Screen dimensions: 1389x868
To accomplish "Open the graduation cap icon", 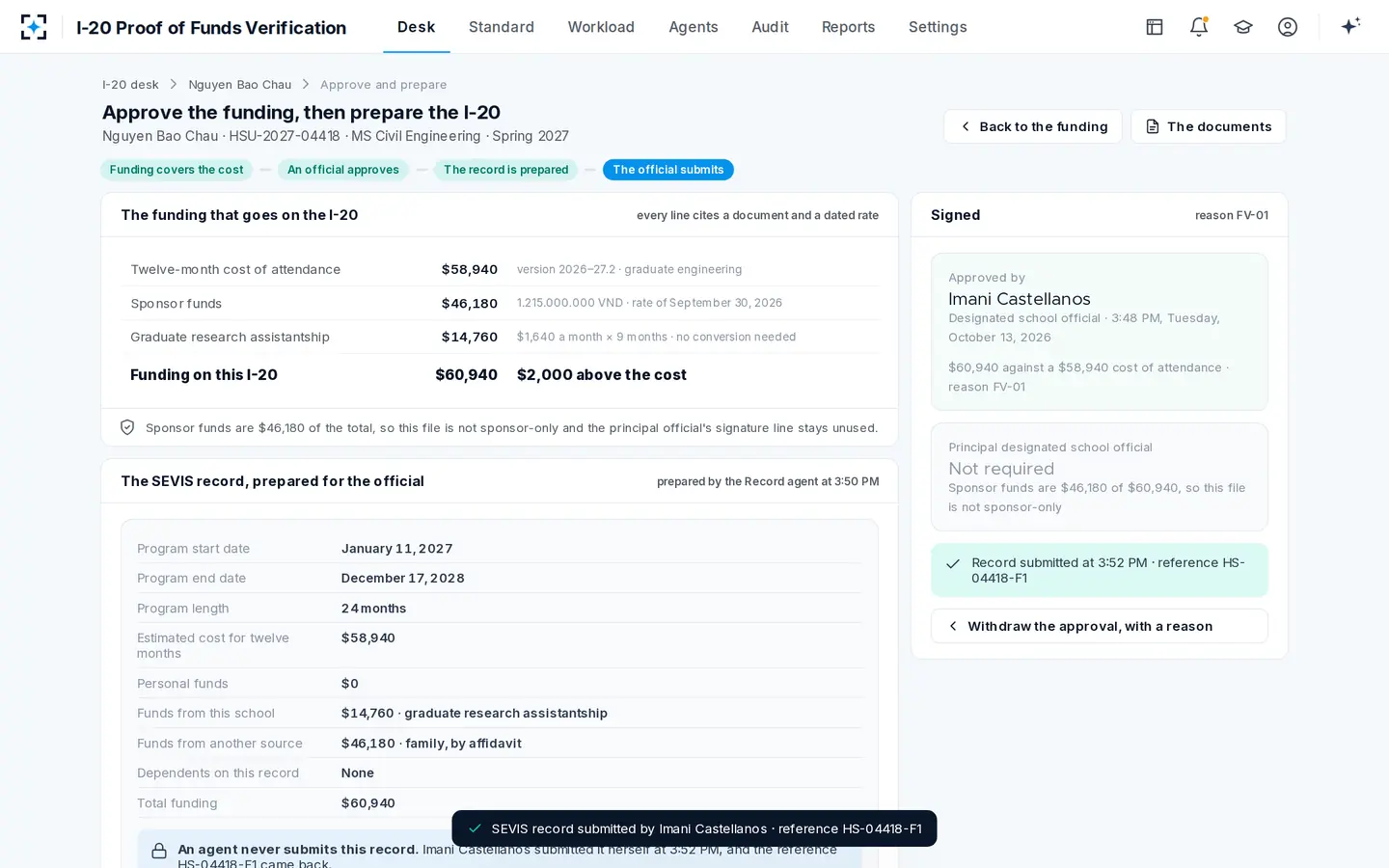I will (x=1243, y=27).
